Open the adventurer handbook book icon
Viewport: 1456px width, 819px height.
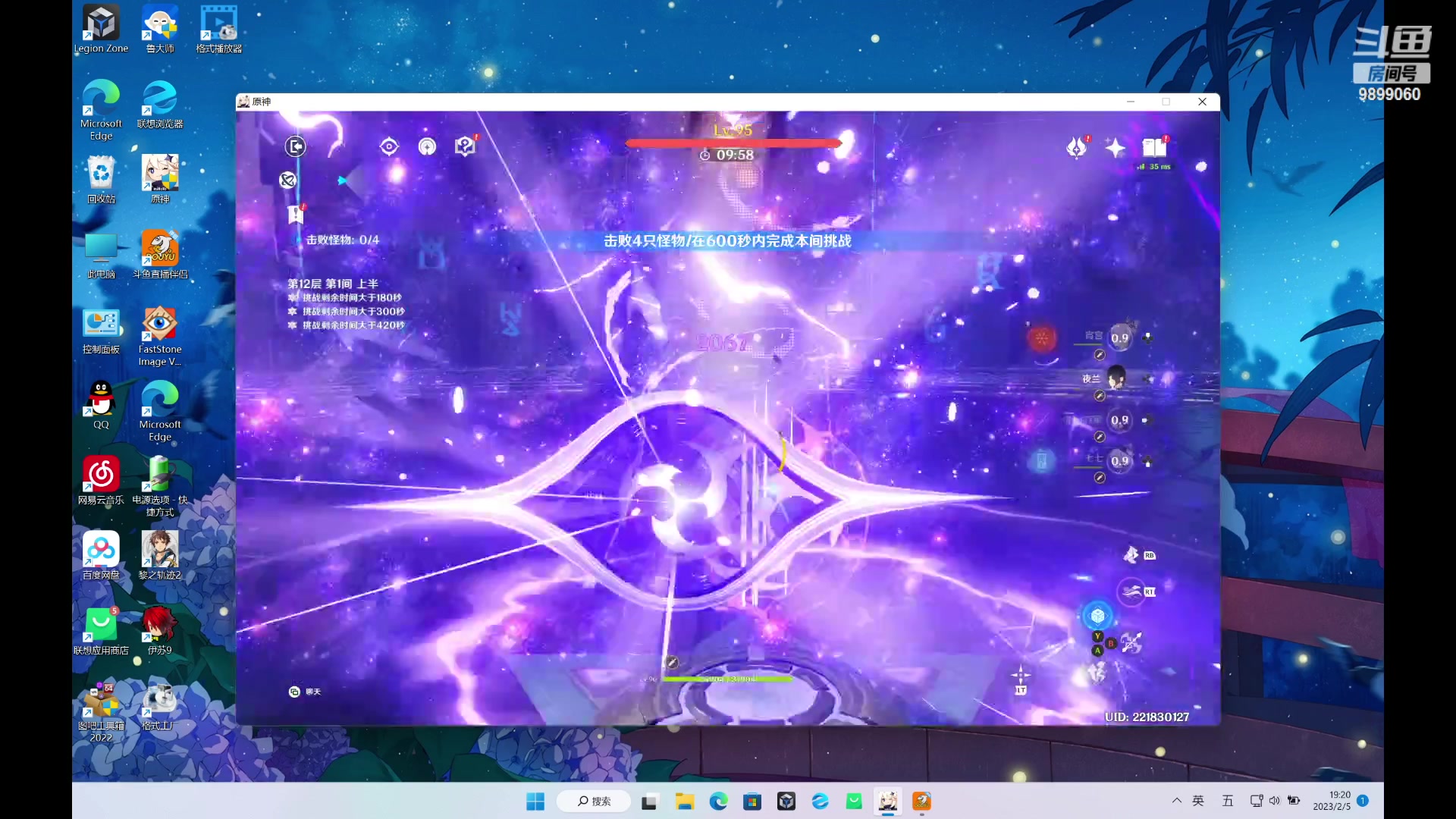pos(1154,147)
